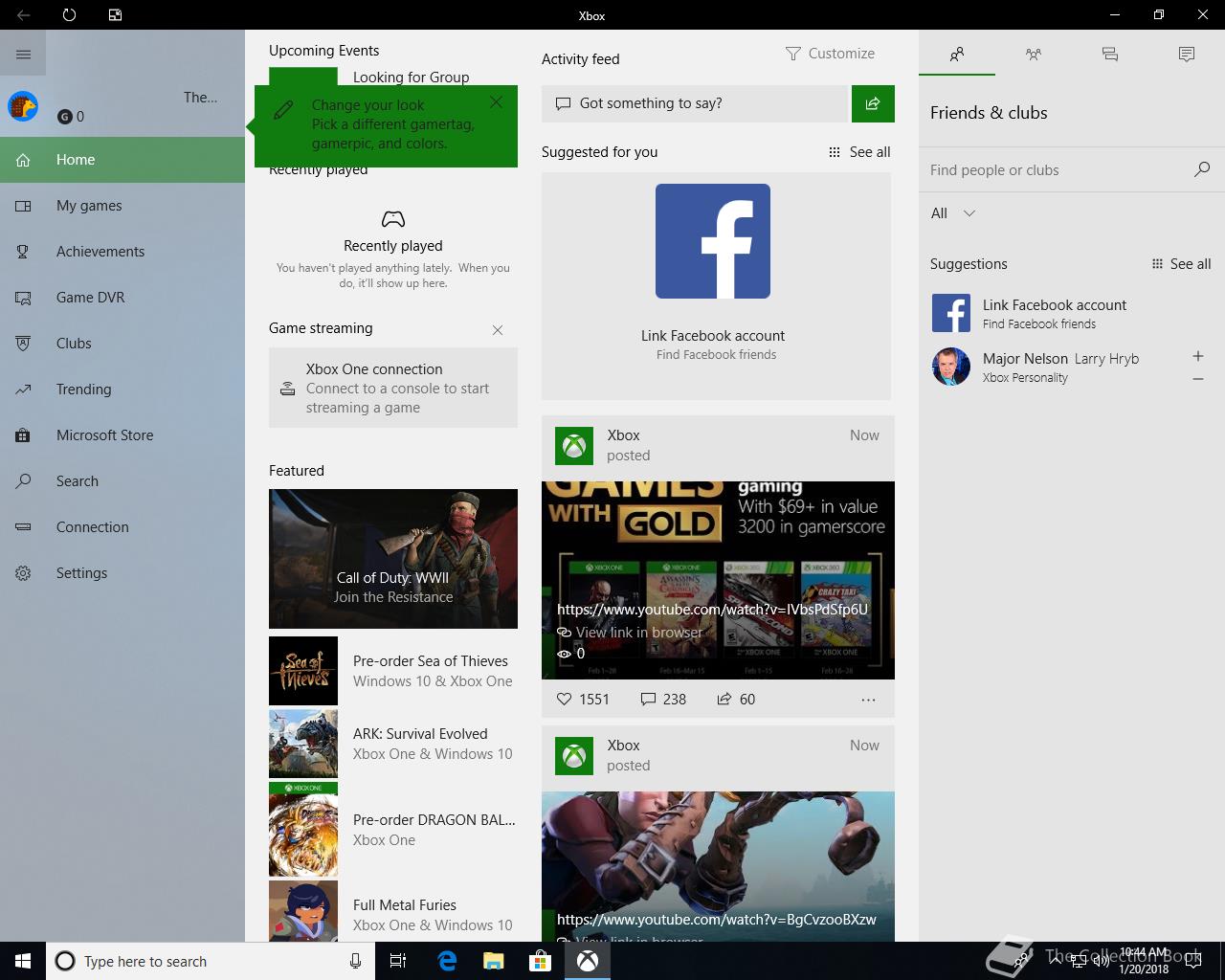Open Search from sidebar
The width and height of the screenshot is (1225, 980).
(x=122, y=481)
